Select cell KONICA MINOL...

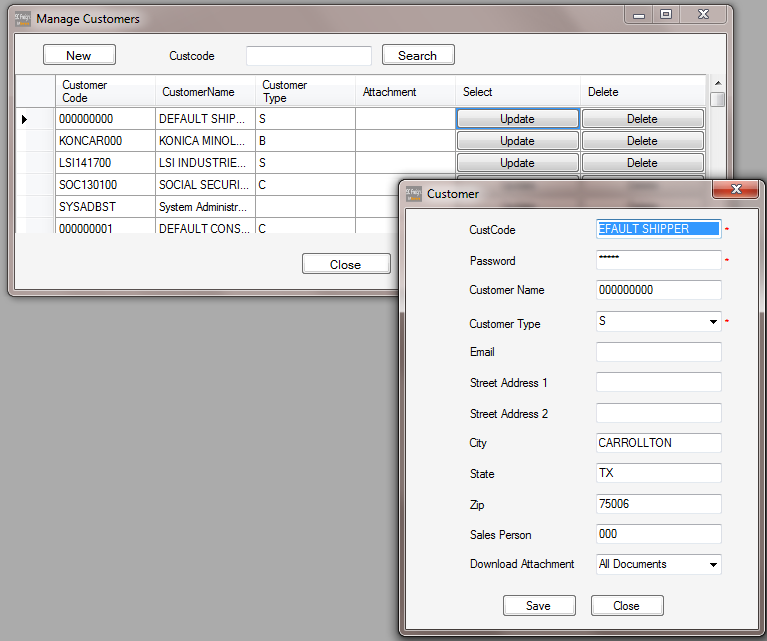click(205, 141)
